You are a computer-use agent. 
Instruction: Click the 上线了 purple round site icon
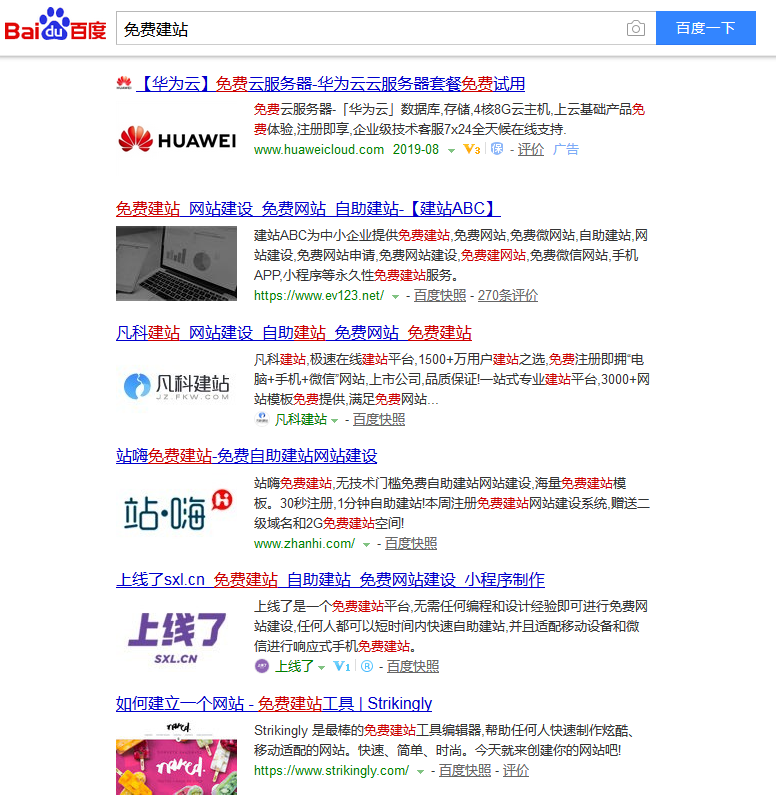tap(262, 666)
